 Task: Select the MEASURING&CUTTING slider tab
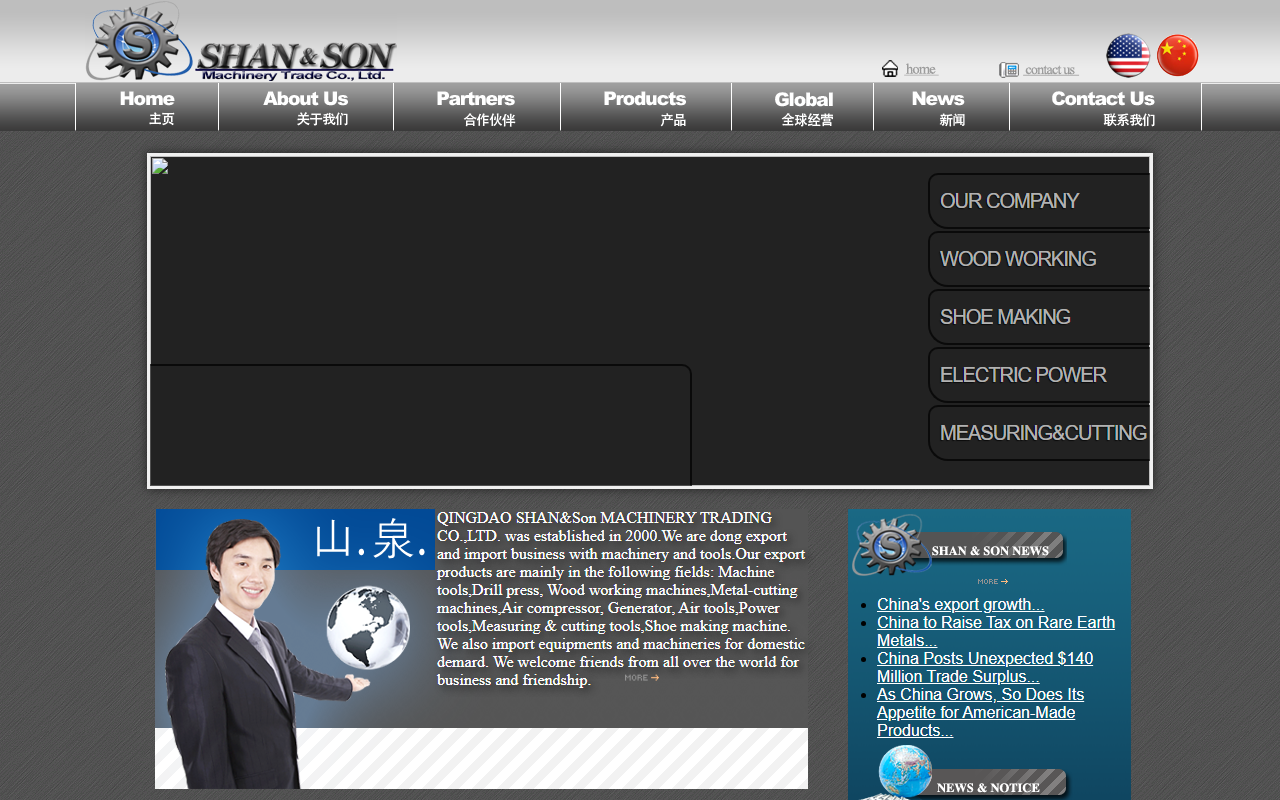click(1039, 433)
